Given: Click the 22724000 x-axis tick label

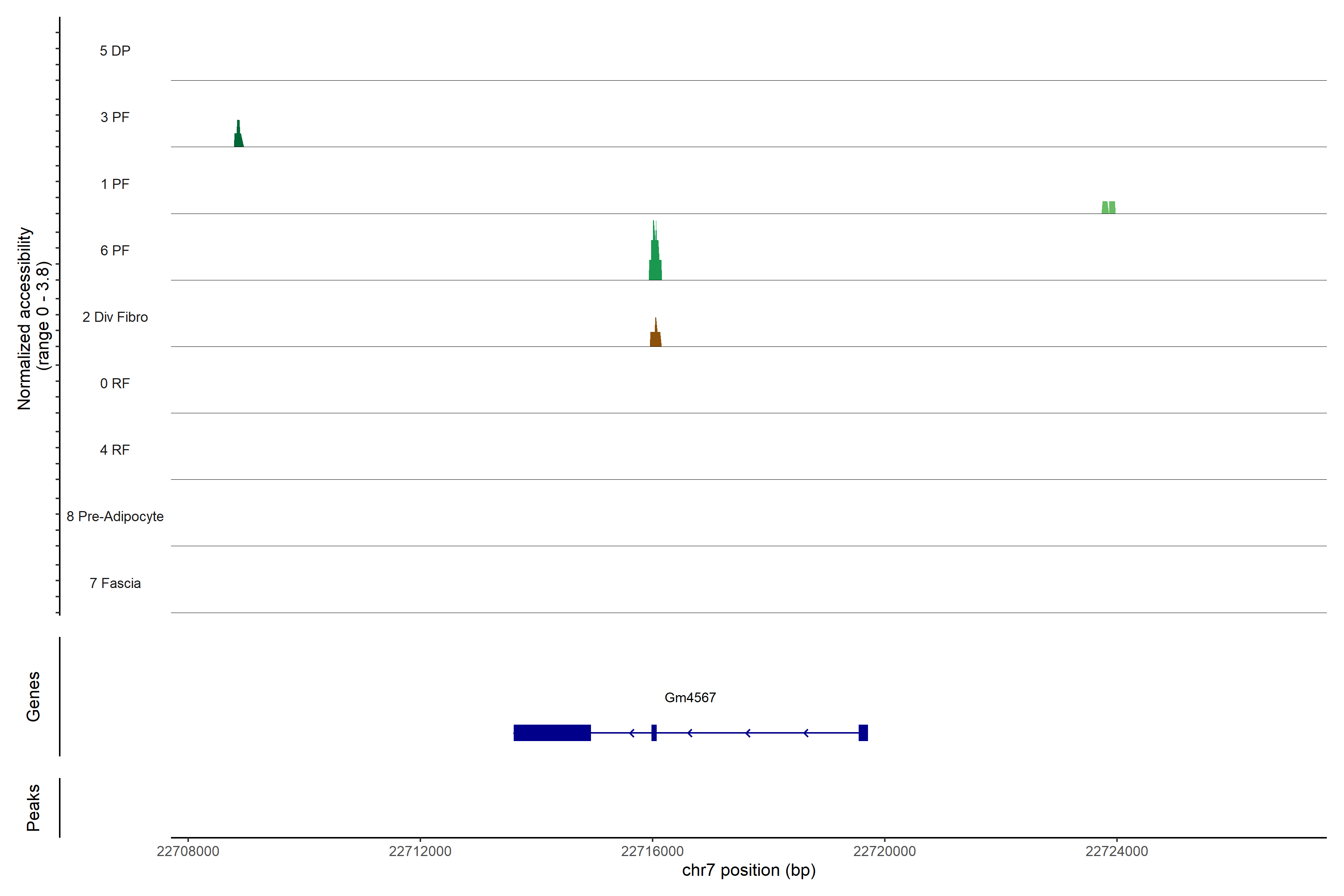Looking at the screenshot, I should (x=1117, y=852).
